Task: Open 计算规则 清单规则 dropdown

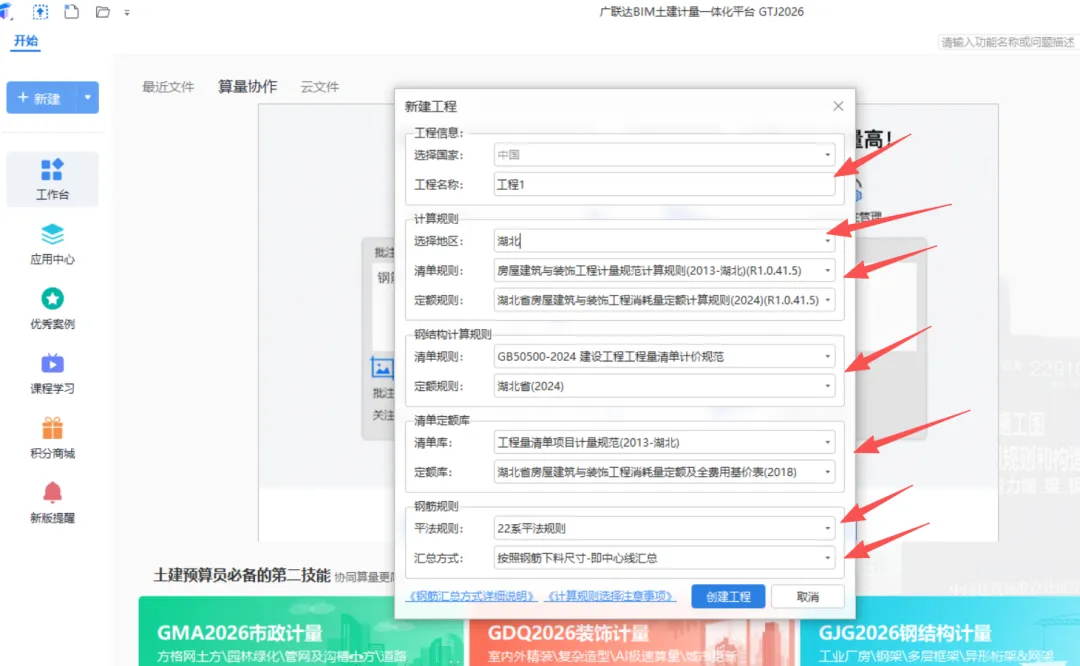Action: tap(665, 271)
